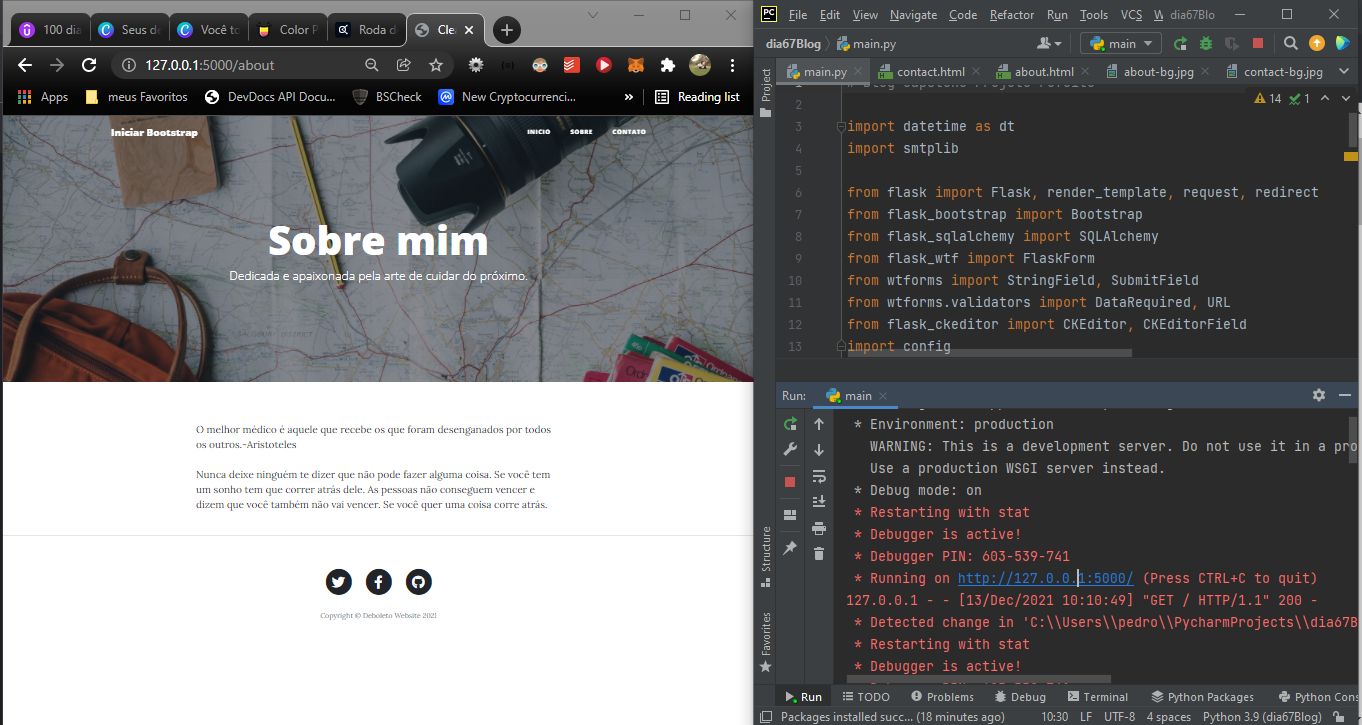Click the print icon in Run panel
This screenshot has height=725, width=1362.
[x=819, y=528]
